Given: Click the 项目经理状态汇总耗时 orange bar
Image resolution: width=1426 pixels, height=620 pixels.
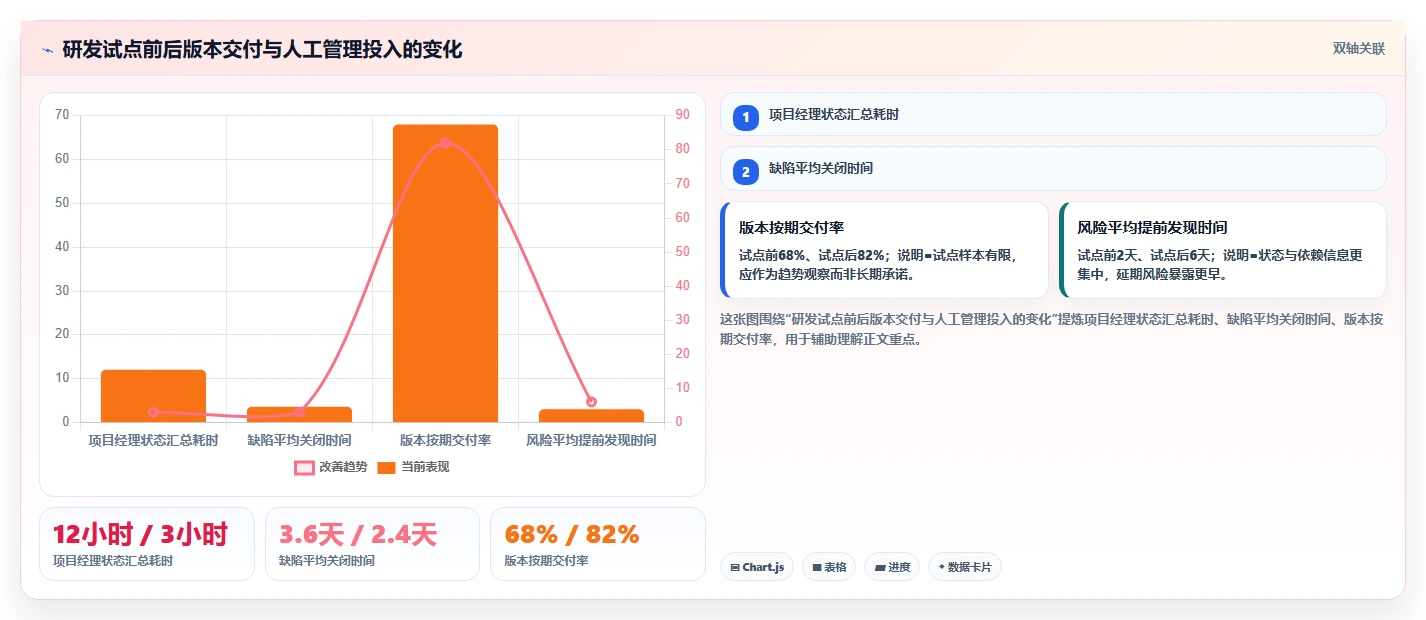Looking at the screenshot, I should click(153, 396).
